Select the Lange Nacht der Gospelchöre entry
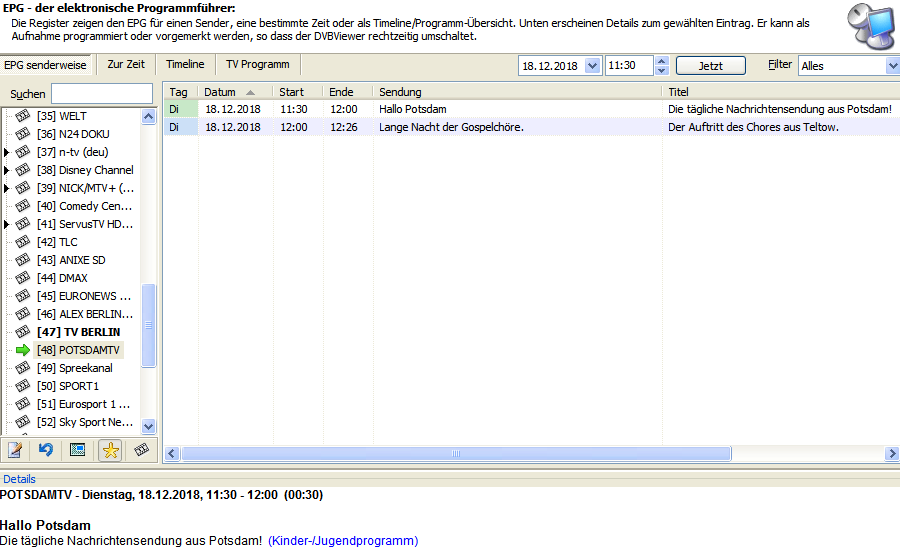900x554 pixels. 451,127
